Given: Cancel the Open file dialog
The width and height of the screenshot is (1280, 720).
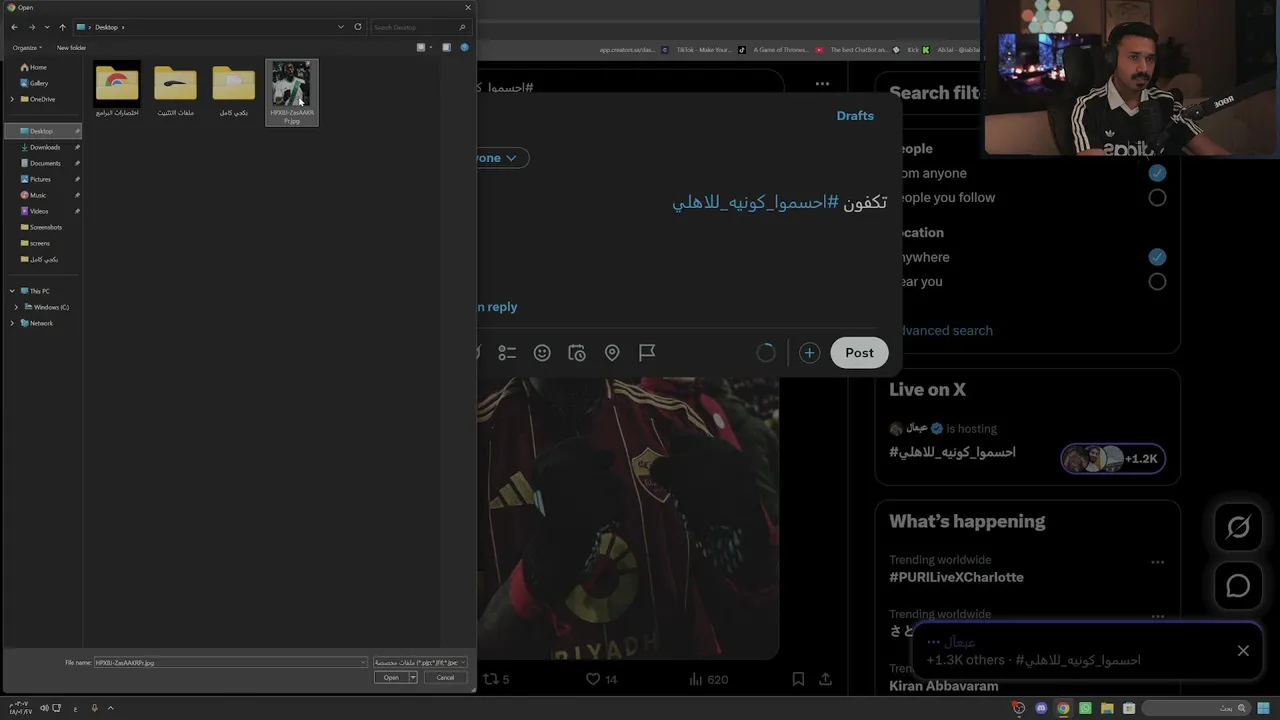Looking at the screenshot, I should (x=445, y=678).
